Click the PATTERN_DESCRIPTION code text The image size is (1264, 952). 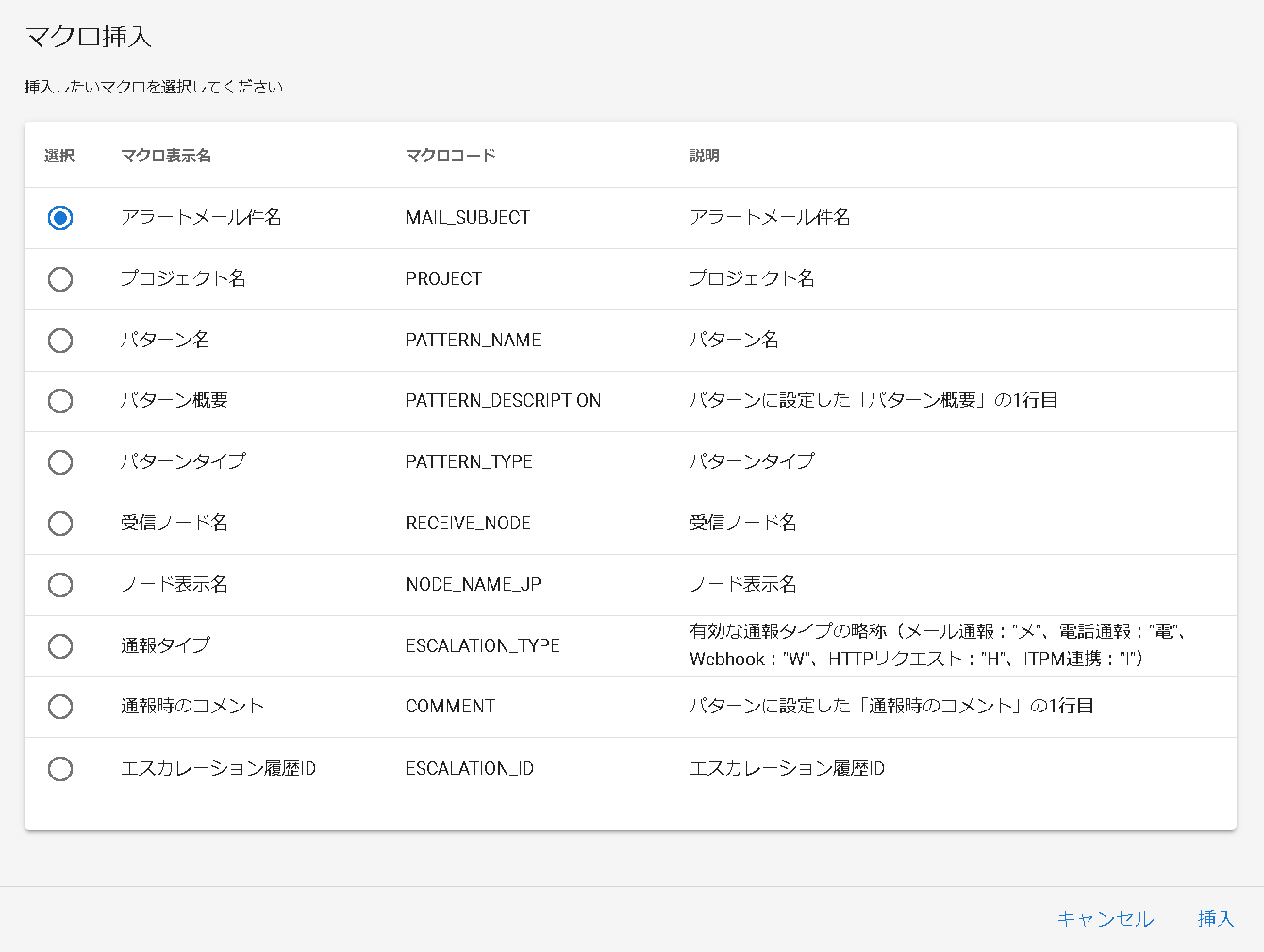pos(504,401)
